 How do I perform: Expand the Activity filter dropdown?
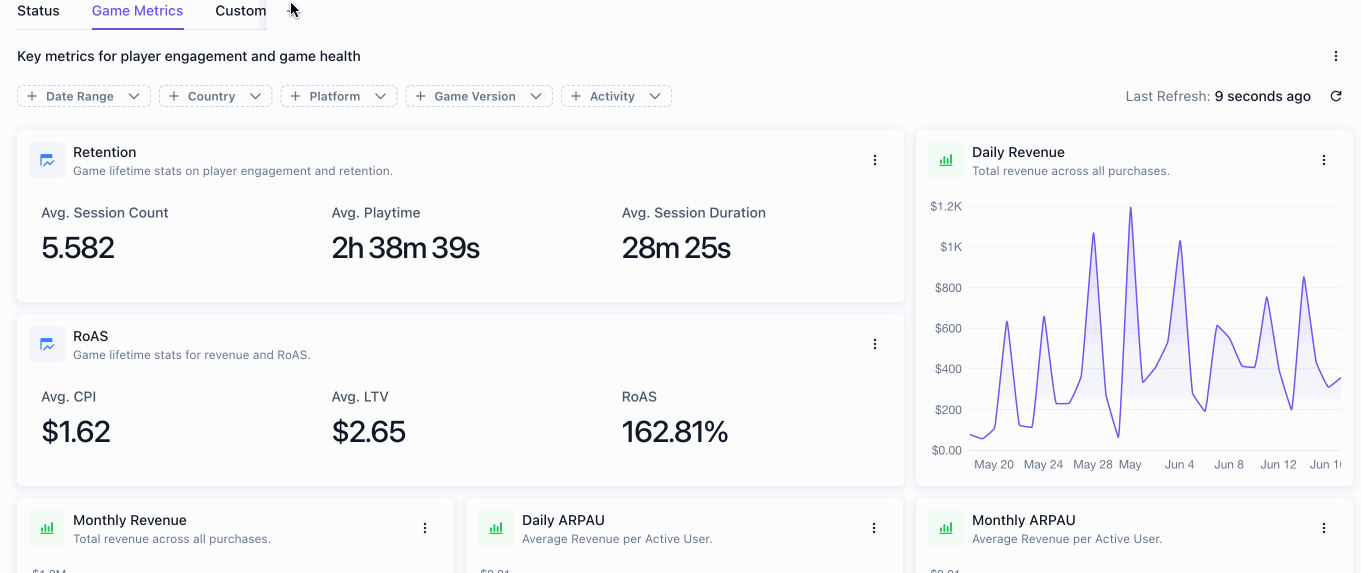click(x=616, y=96)
